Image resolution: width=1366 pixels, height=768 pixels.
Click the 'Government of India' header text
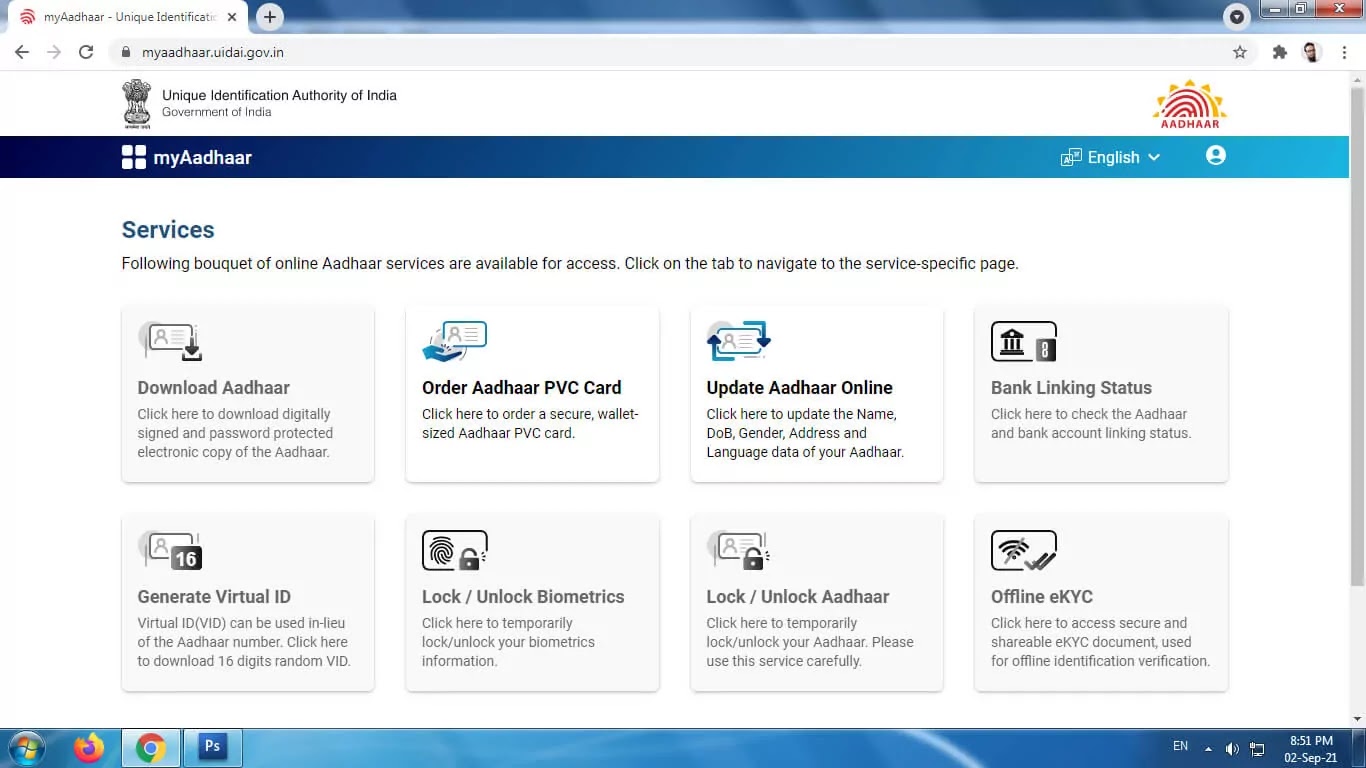217,112
